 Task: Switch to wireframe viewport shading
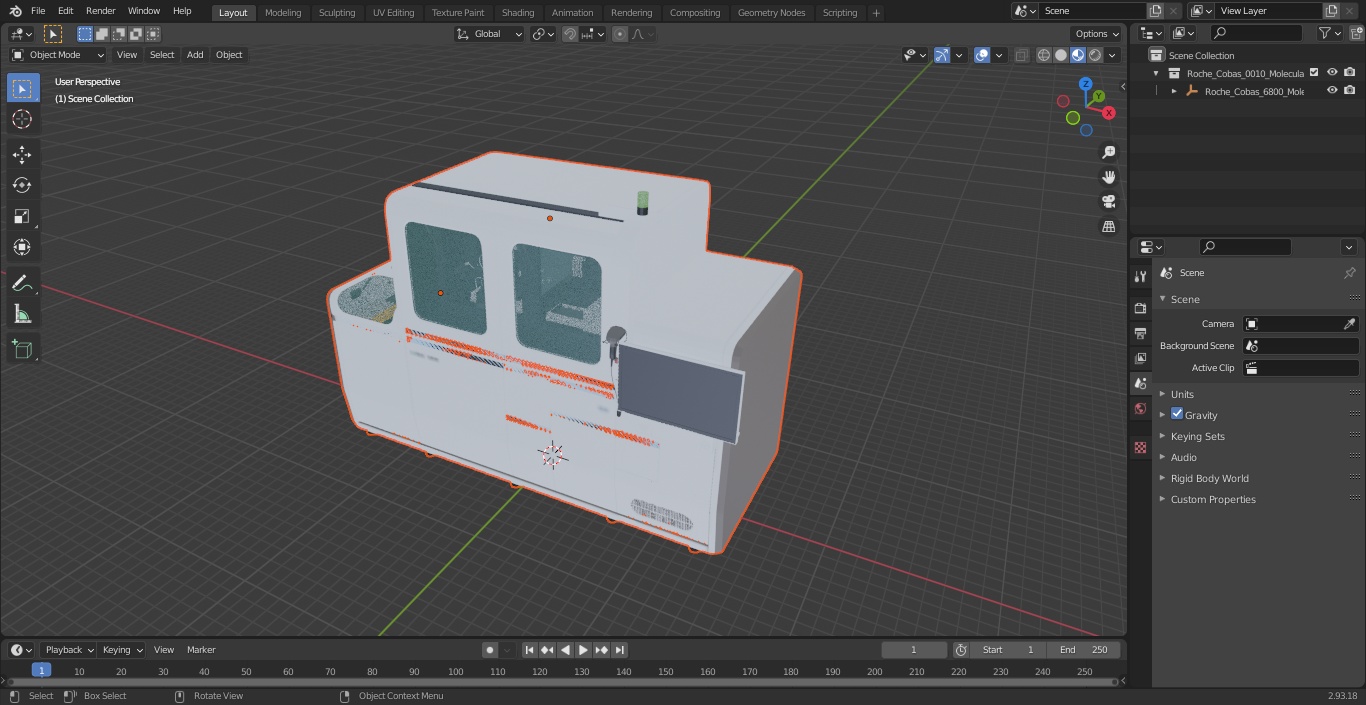(x=1043, y=55)
